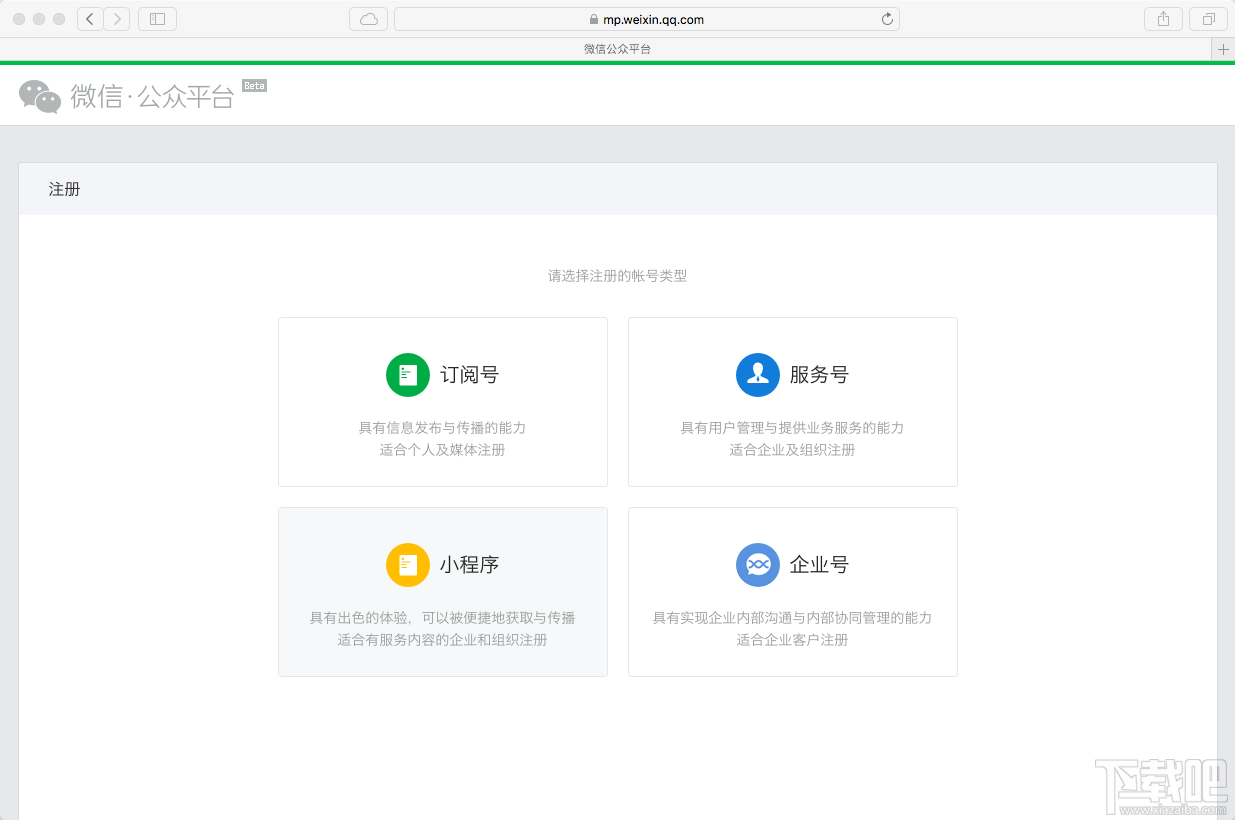
Task: Go back using the previous page arrow
Action: pos(89,18)
